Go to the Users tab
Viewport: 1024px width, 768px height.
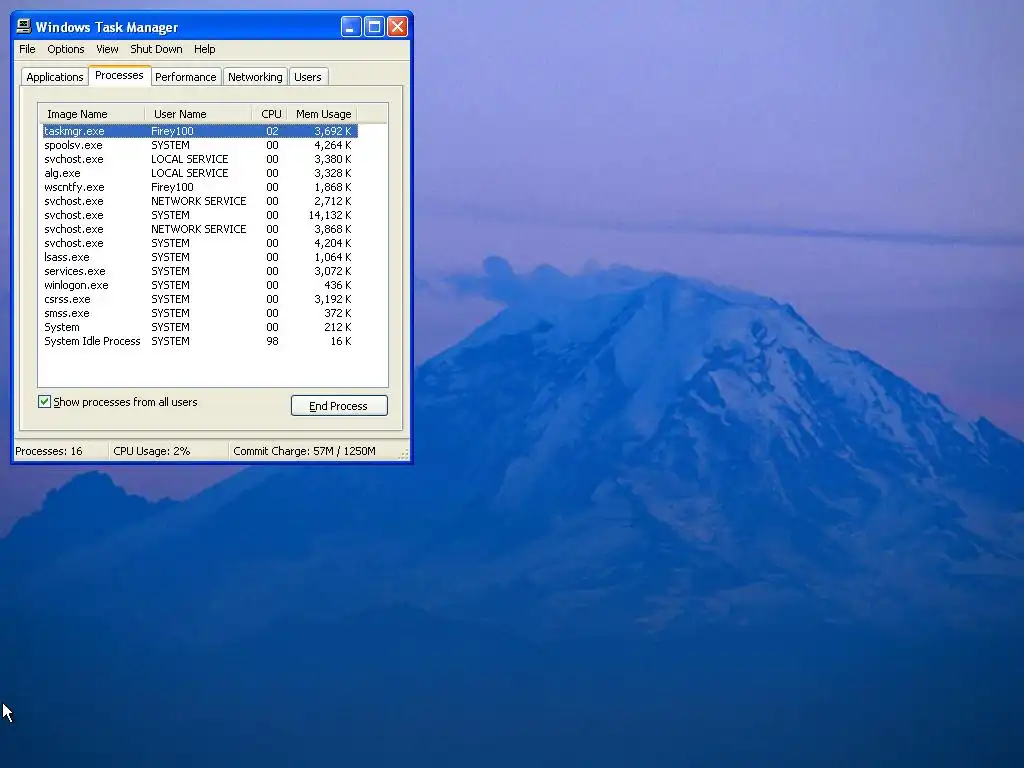coord(308,77)
